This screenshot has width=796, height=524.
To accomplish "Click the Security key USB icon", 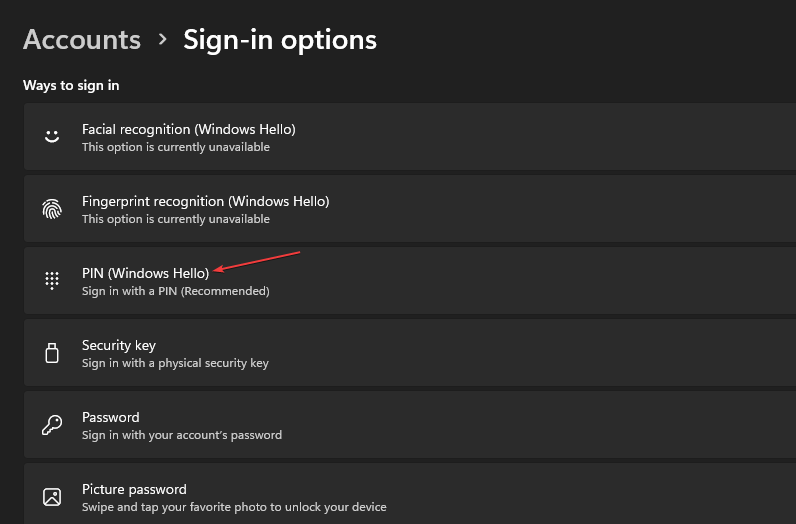I will (52, 353).
